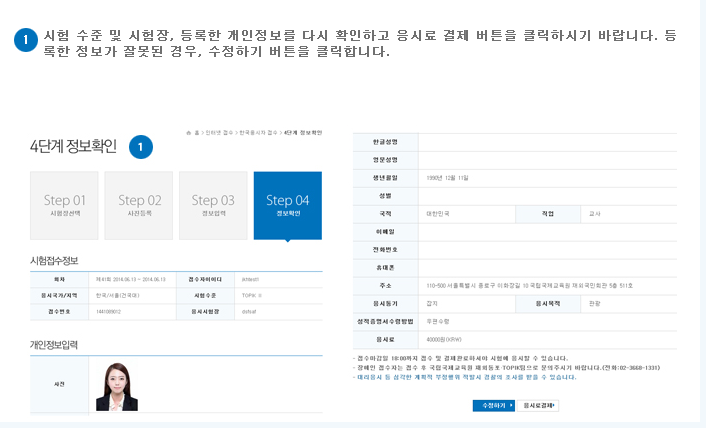Click the home icon in breadcrumb
This screenshot has height=428, width=706.
tap(189, 132)
